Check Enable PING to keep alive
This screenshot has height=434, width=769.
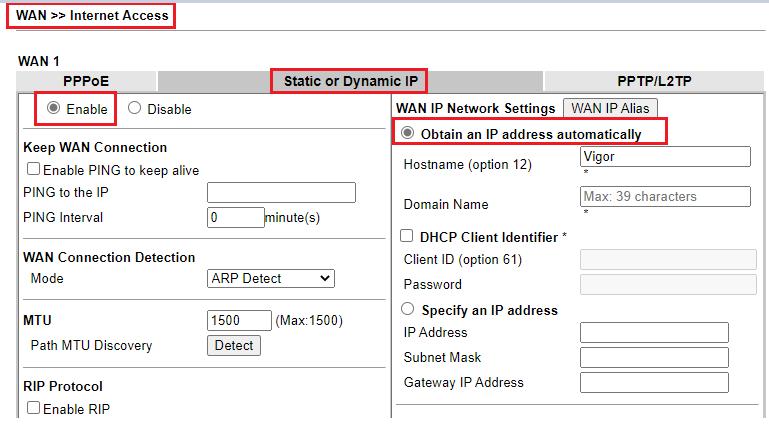click(x=33, y=170)
